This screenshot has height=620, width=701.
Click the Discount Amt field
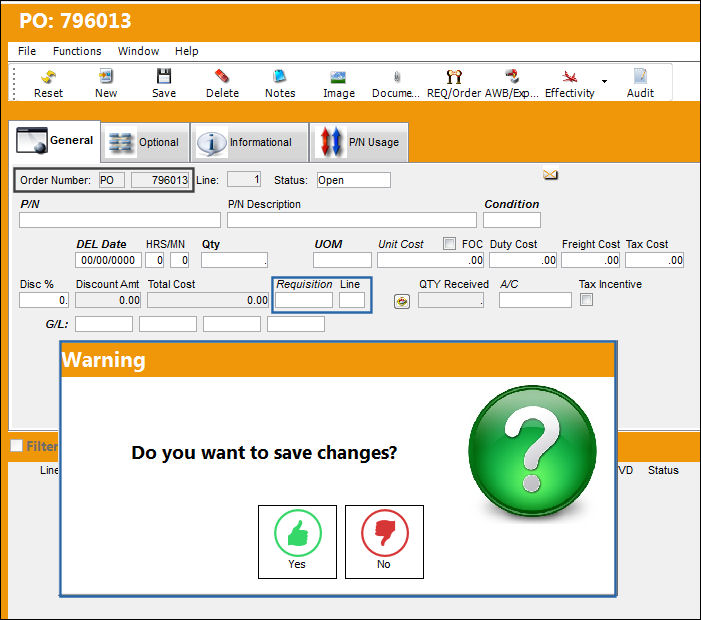tap(108, 300)
